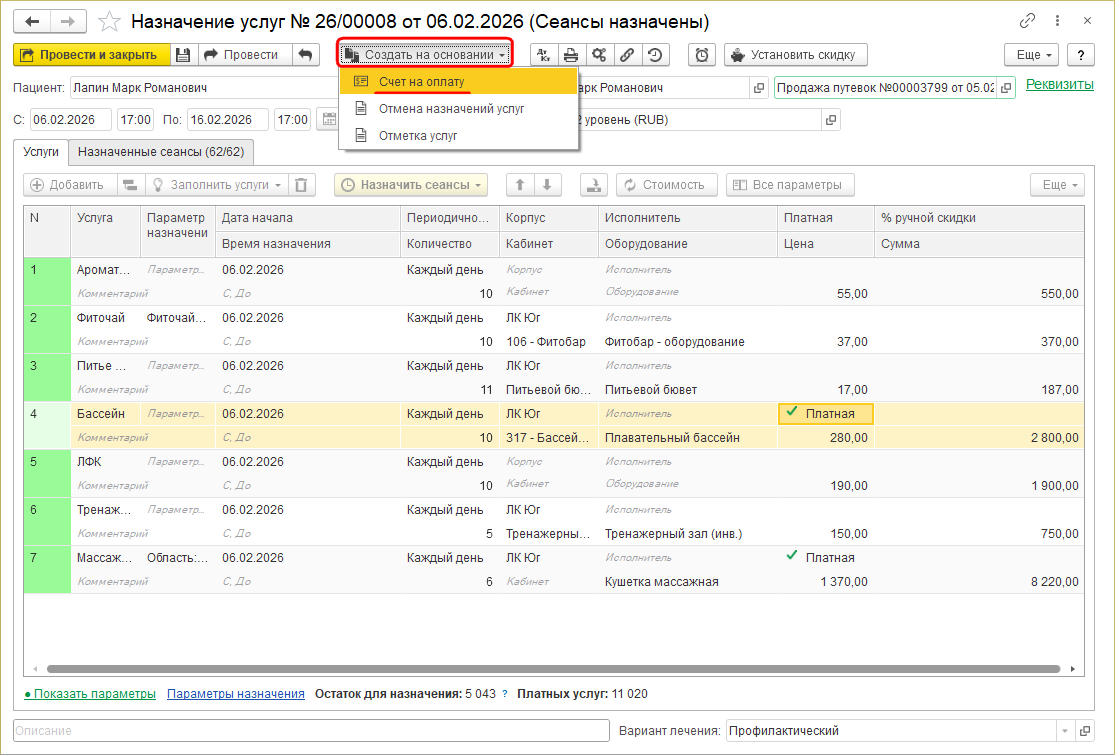Open the alarm clock reminder icon

click(x=702, y=55)
